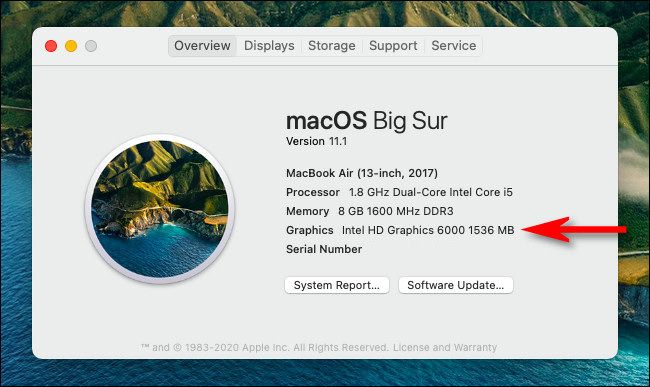Click the greyed-out zoom window button
Screen dimensions: 650x387
pyautogui.click(x=91, y=46)
